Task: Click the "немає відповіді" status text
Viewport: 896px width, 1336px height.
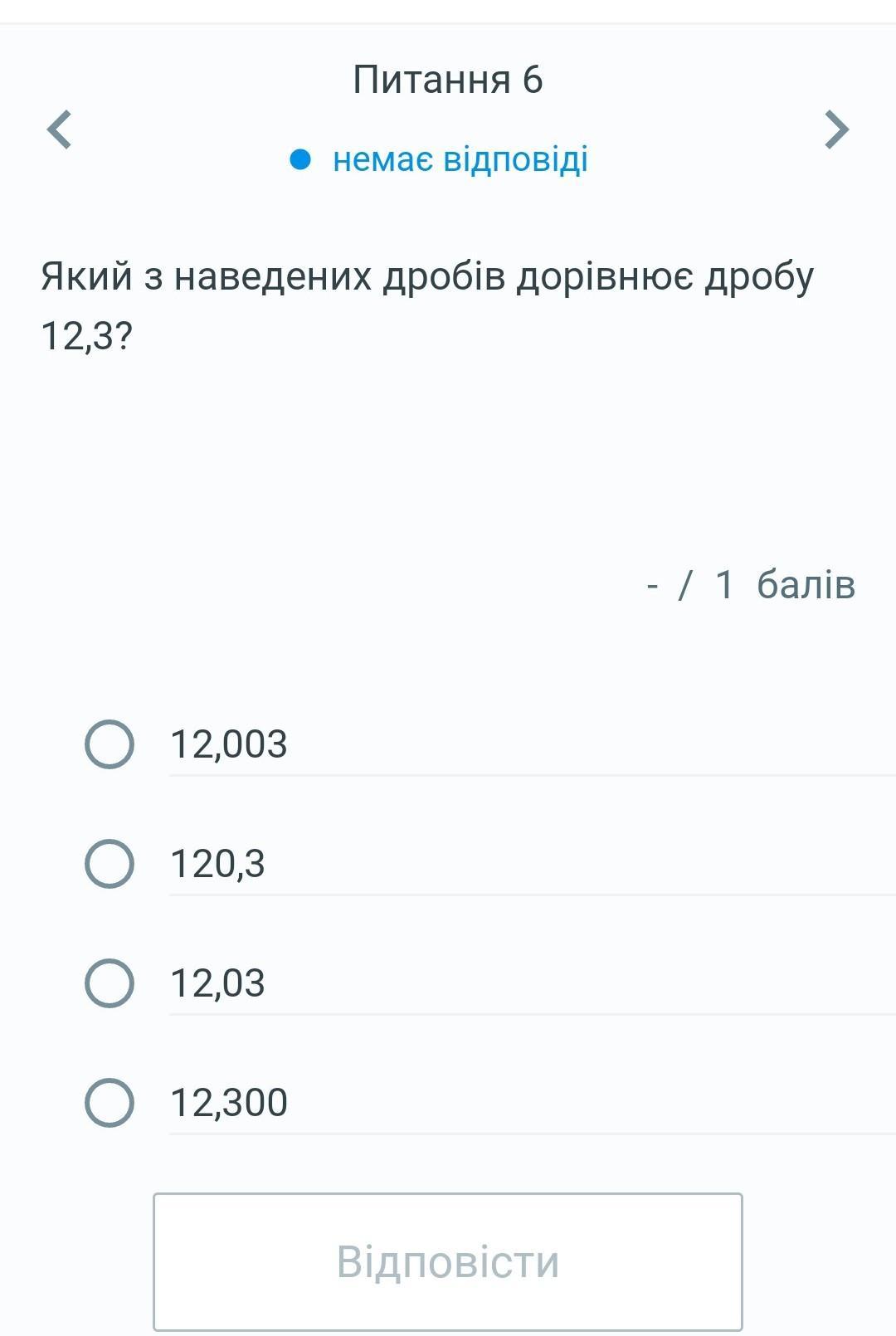Action: (x=460, y=158)
